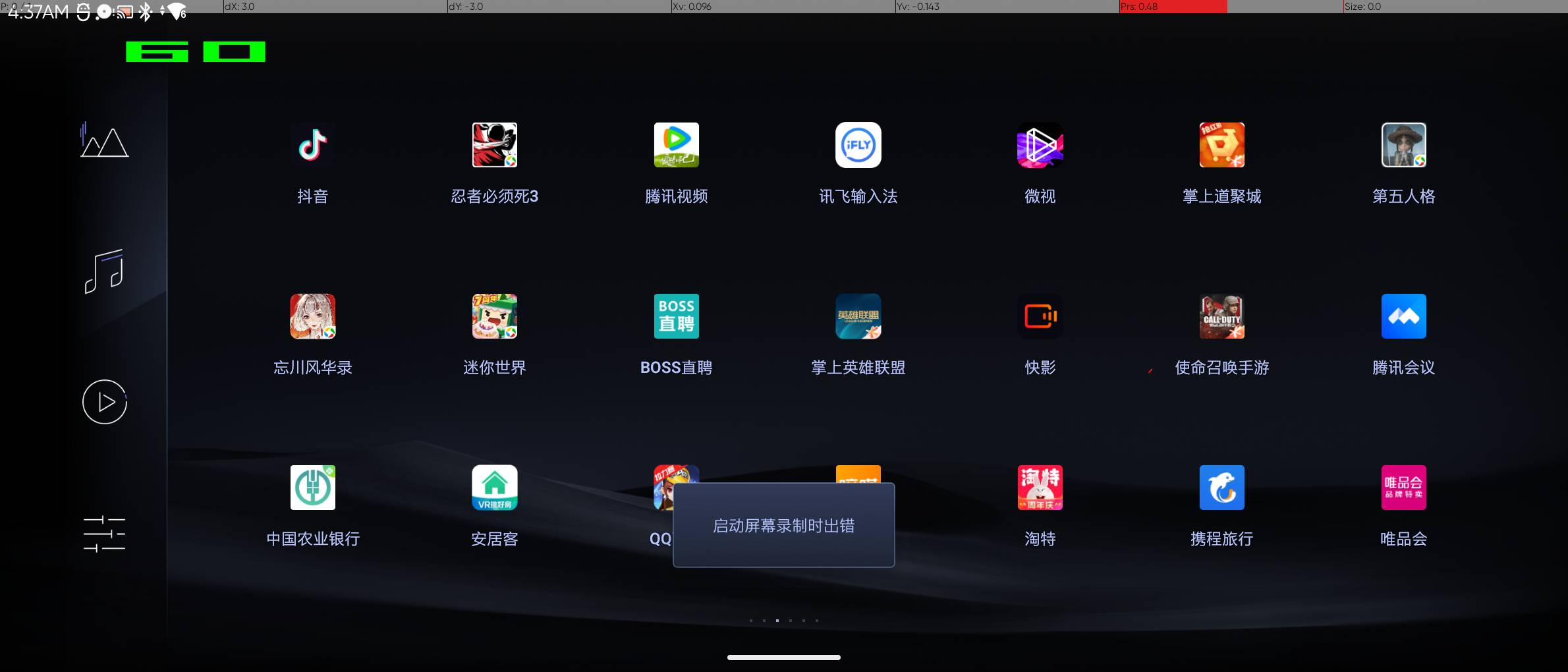Tap the cast screen icon in status bar
The width and height of the screenshot is (1568, 672).
click(x=125, y=12)
